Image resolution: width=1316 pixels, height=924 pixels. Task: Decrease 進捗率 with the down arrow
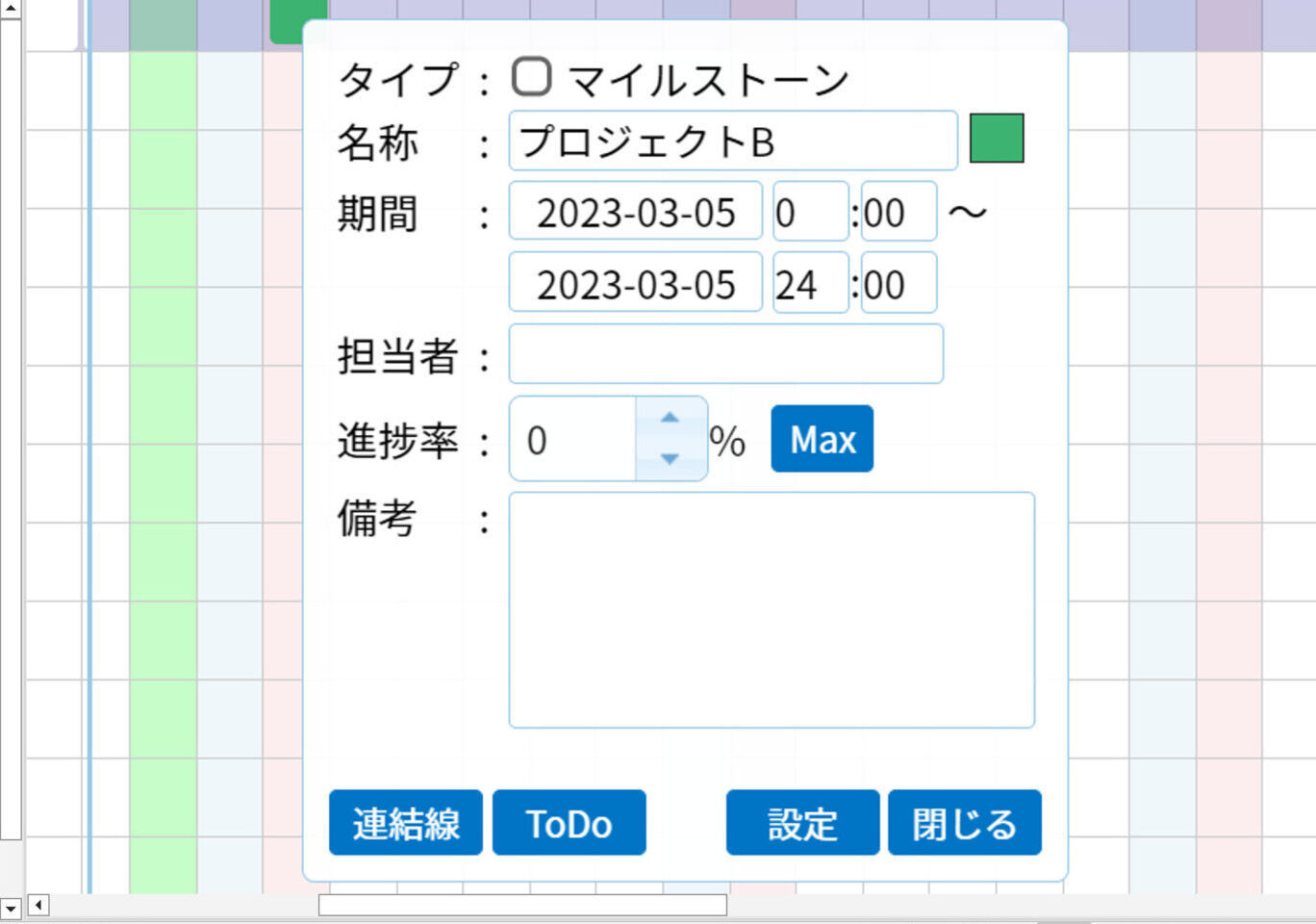pyautogui.click(x=671, y=459)
